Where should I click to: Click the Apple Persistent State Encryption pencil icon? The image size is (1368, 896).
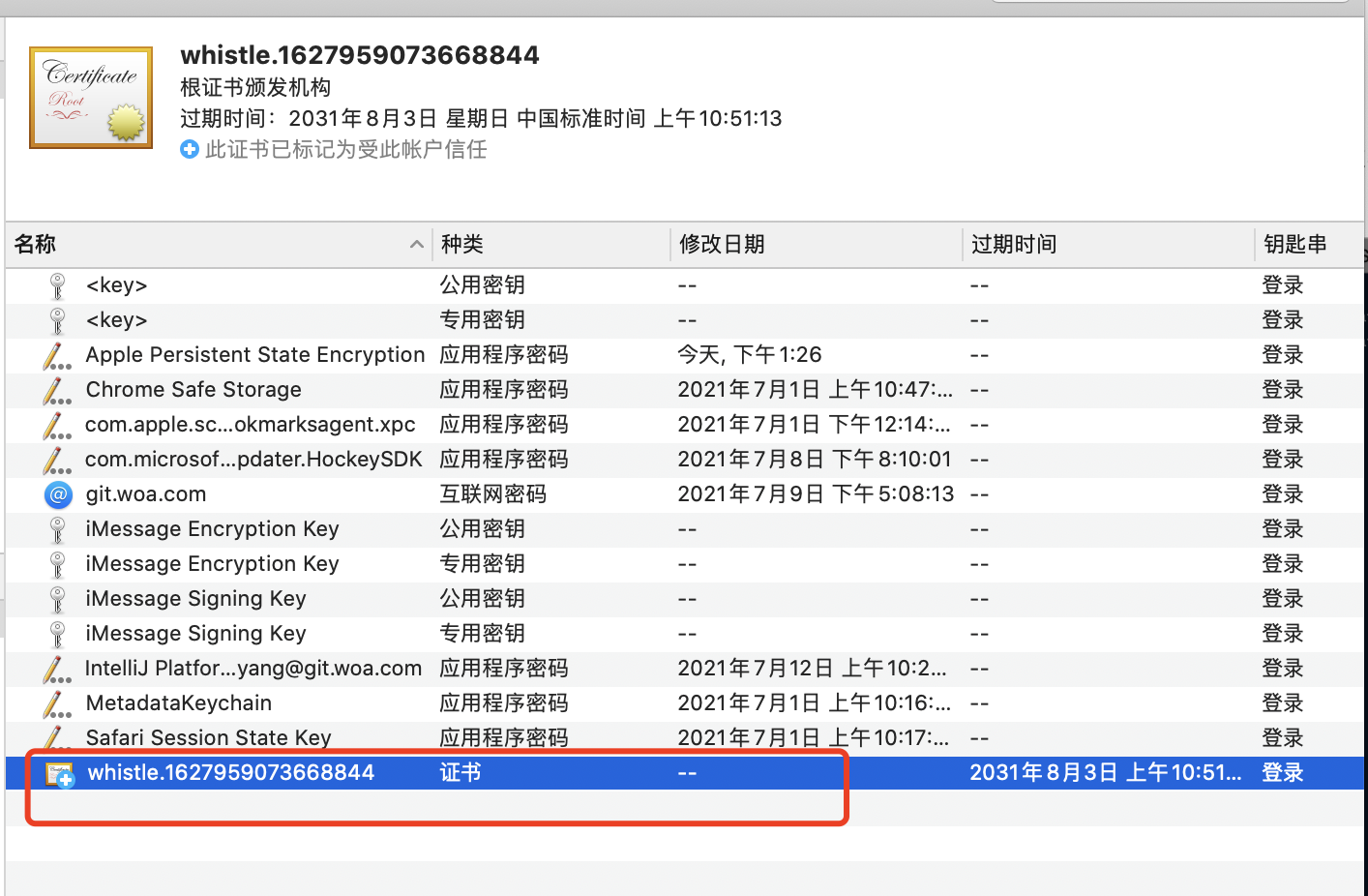point(57,355)
